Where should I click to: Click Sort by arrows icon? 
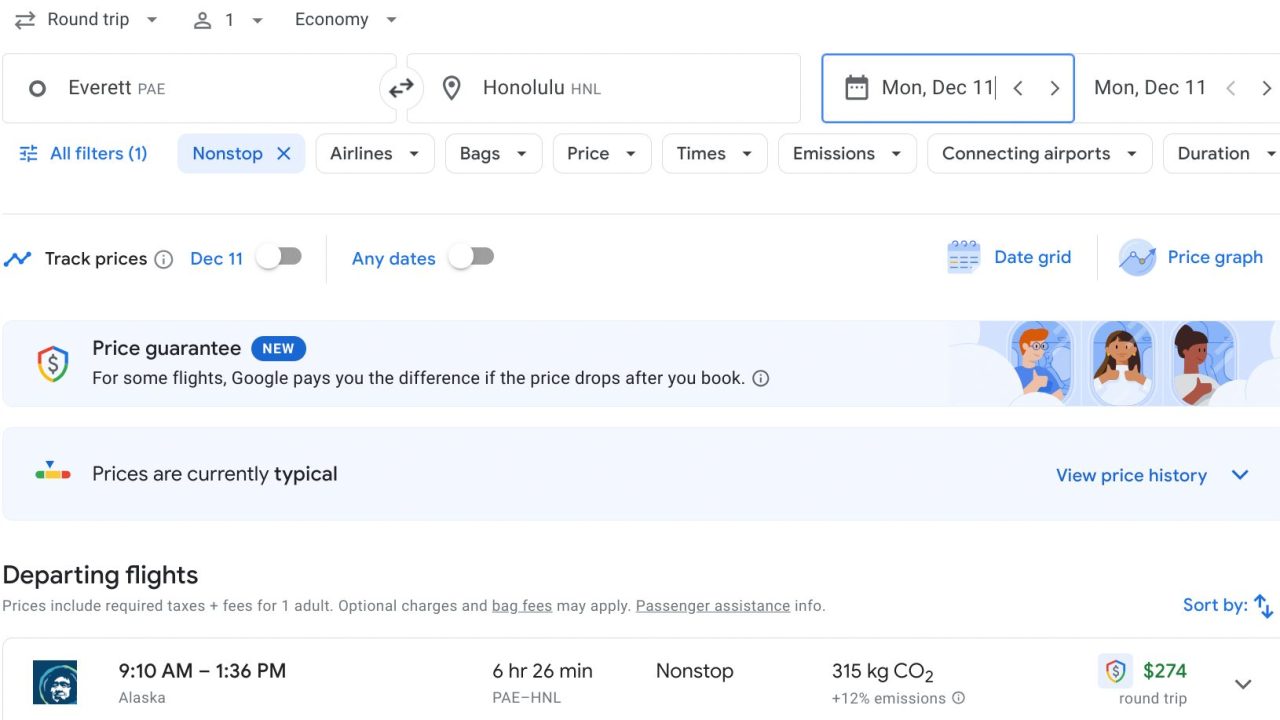1263,605
